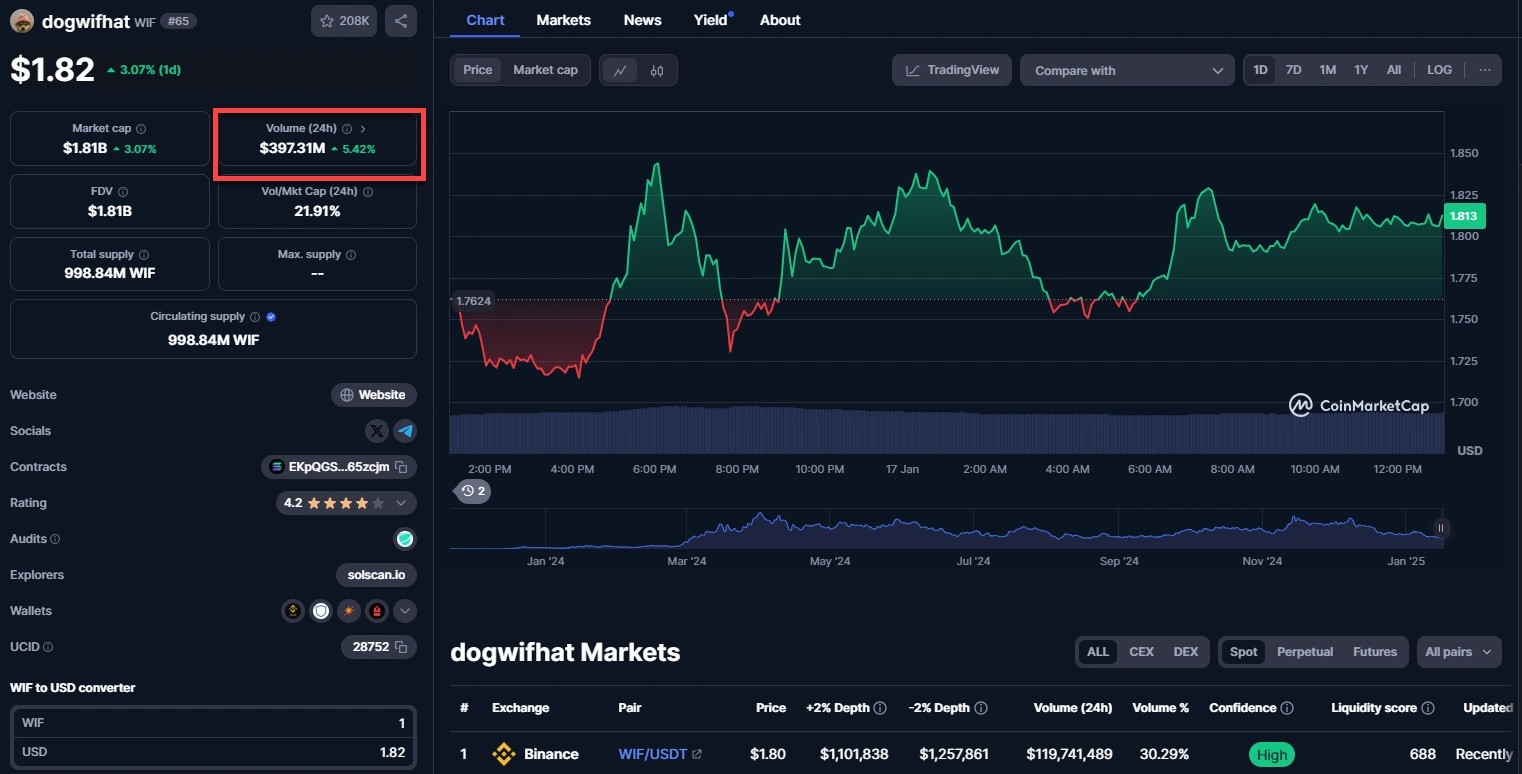
Task: Open the Compare with dropdown
Action: tap(1127, 70)
